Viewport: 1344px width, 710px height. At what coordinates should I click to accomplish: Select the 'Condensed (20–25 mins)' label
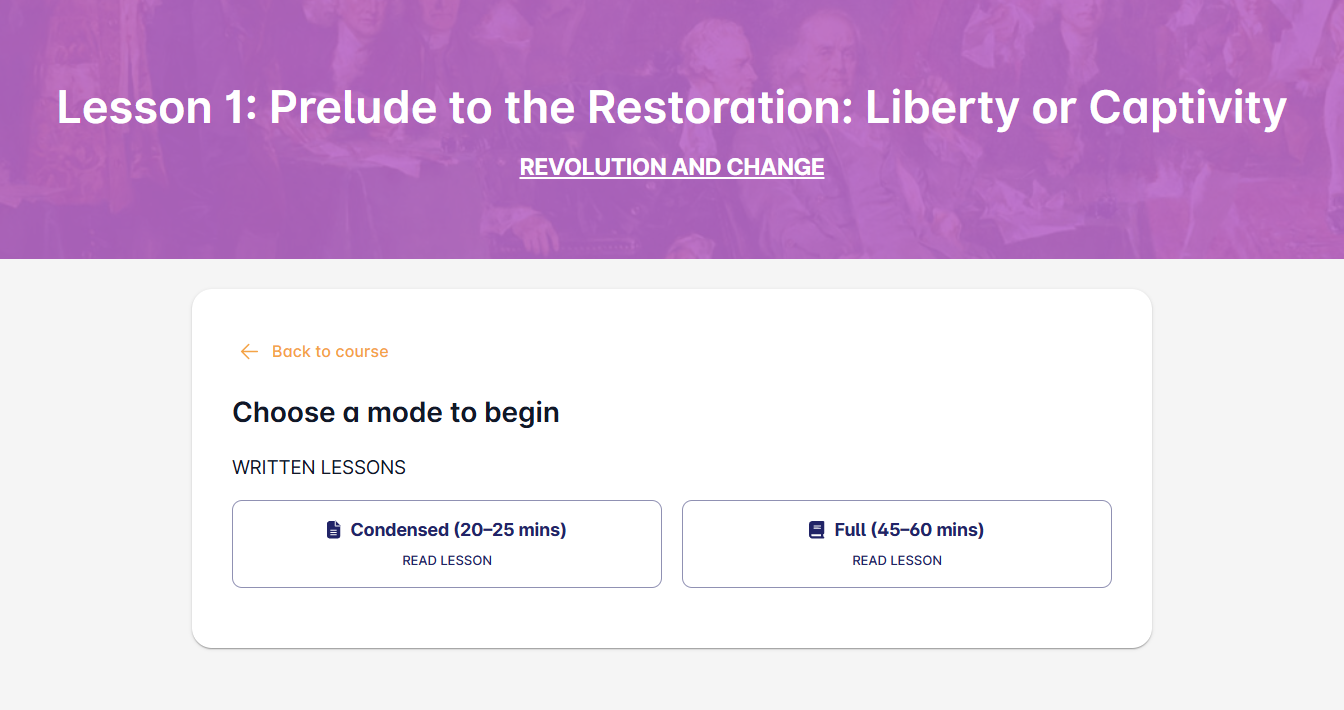pos(458,530)
